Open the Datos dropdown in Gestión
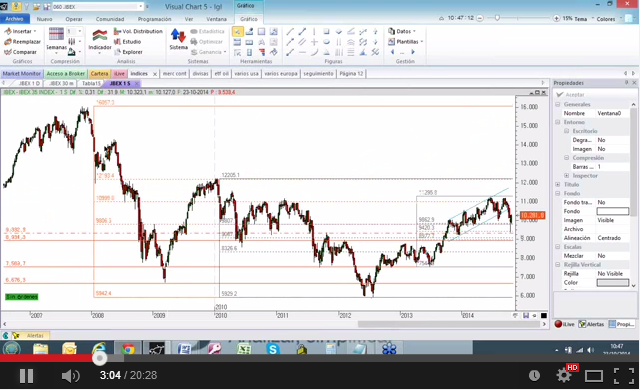Viewport: 640px width, 390px height. pyautogui.click(x=402, y=31)
